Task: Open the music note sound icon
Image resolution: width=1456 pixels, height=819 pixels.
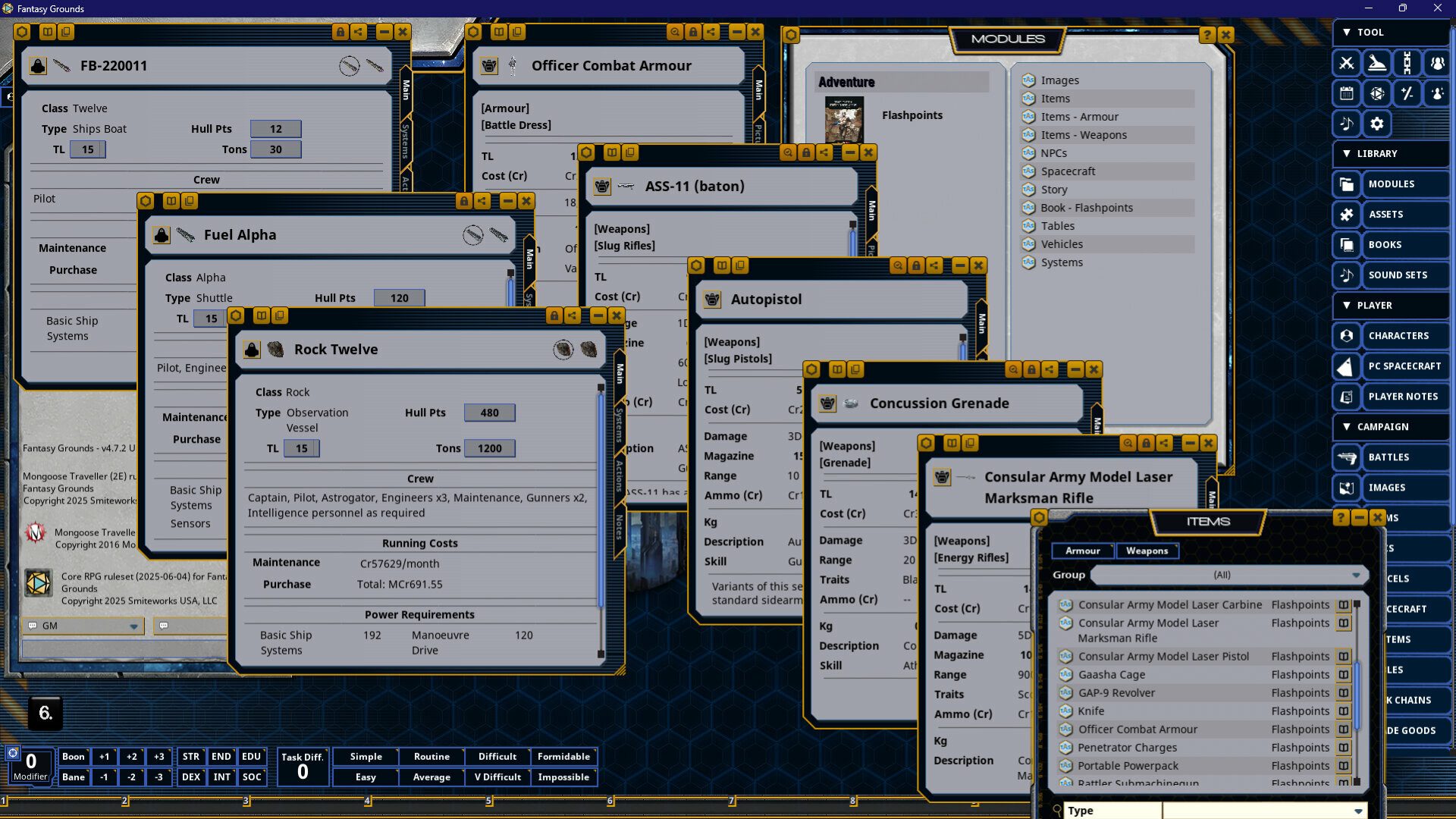Action: point(1346,124)
